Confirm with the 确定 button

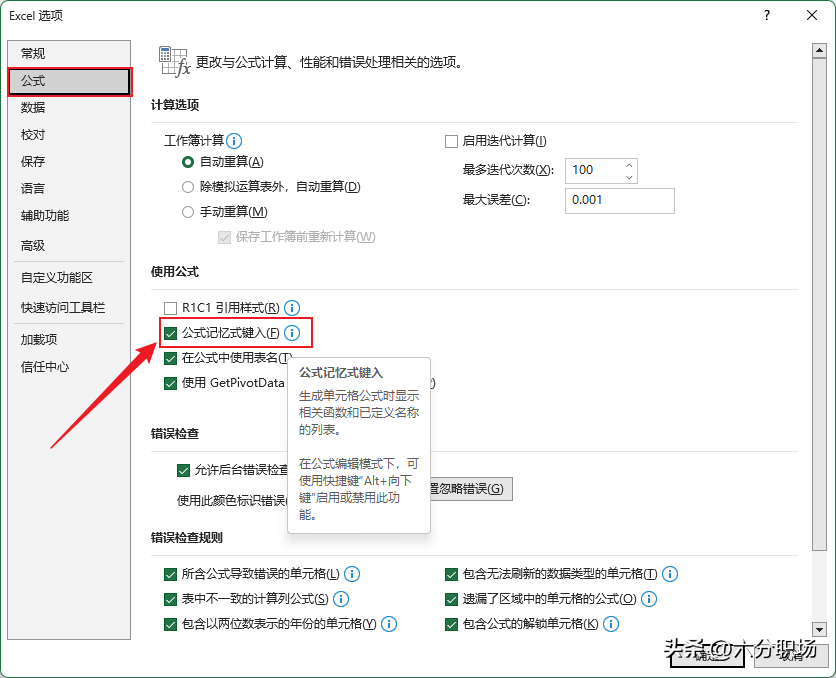(707, 655)
